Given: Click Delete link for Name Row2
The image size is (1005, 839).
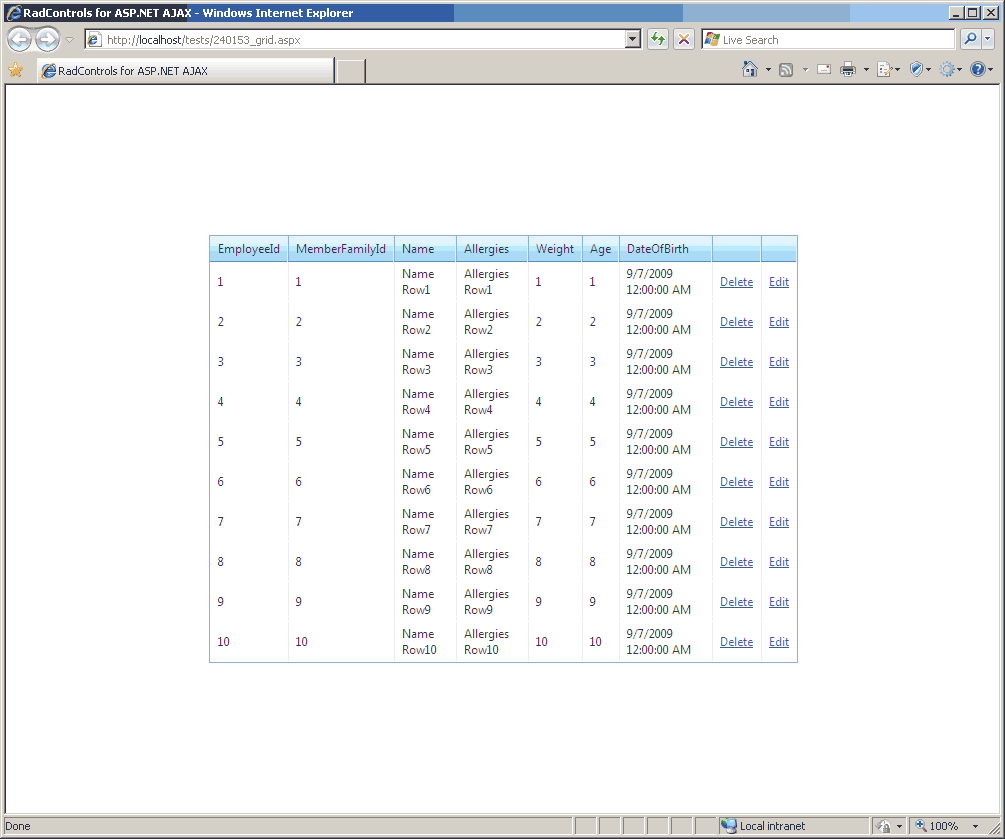Looking at the screenshot, I should click(x=736, y=322).
